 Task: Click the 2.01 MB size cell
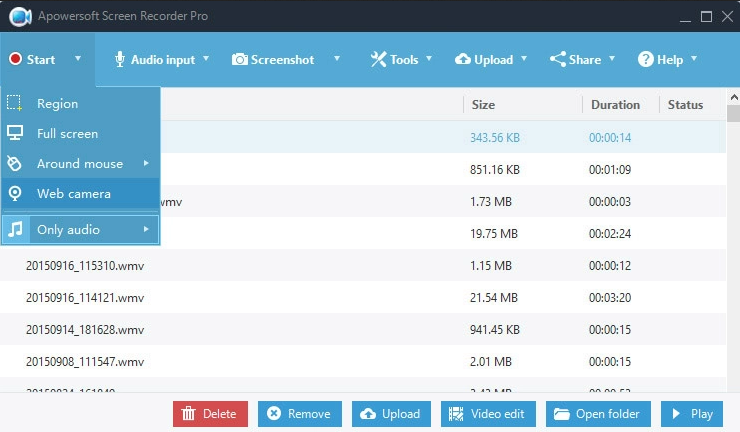491,362
